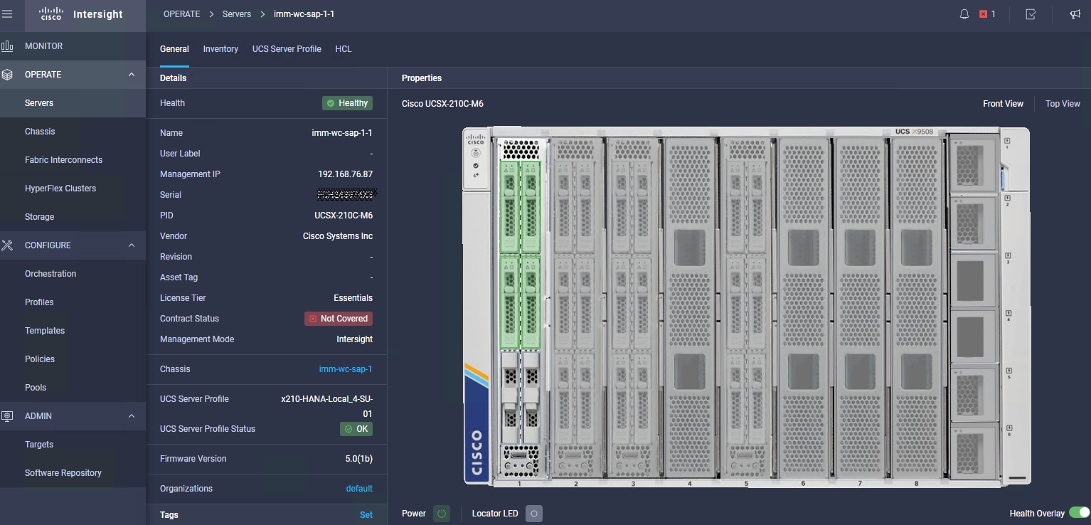Open Templates in the sidebar
Image resolution: width=1091 pixels, height=525 pixels.
tap(45, 331)
